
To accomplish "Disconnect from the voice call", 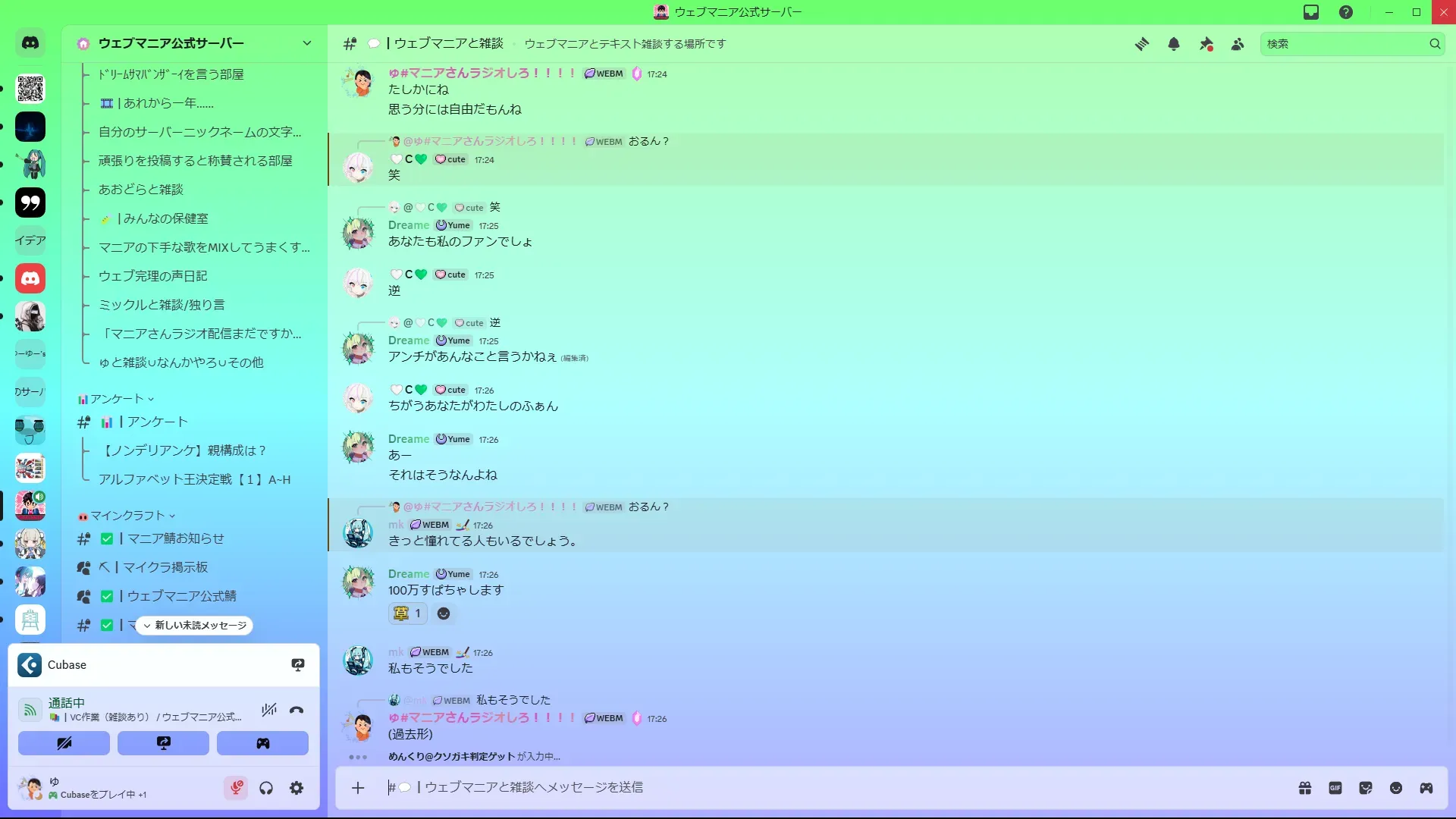I will 297,710.
